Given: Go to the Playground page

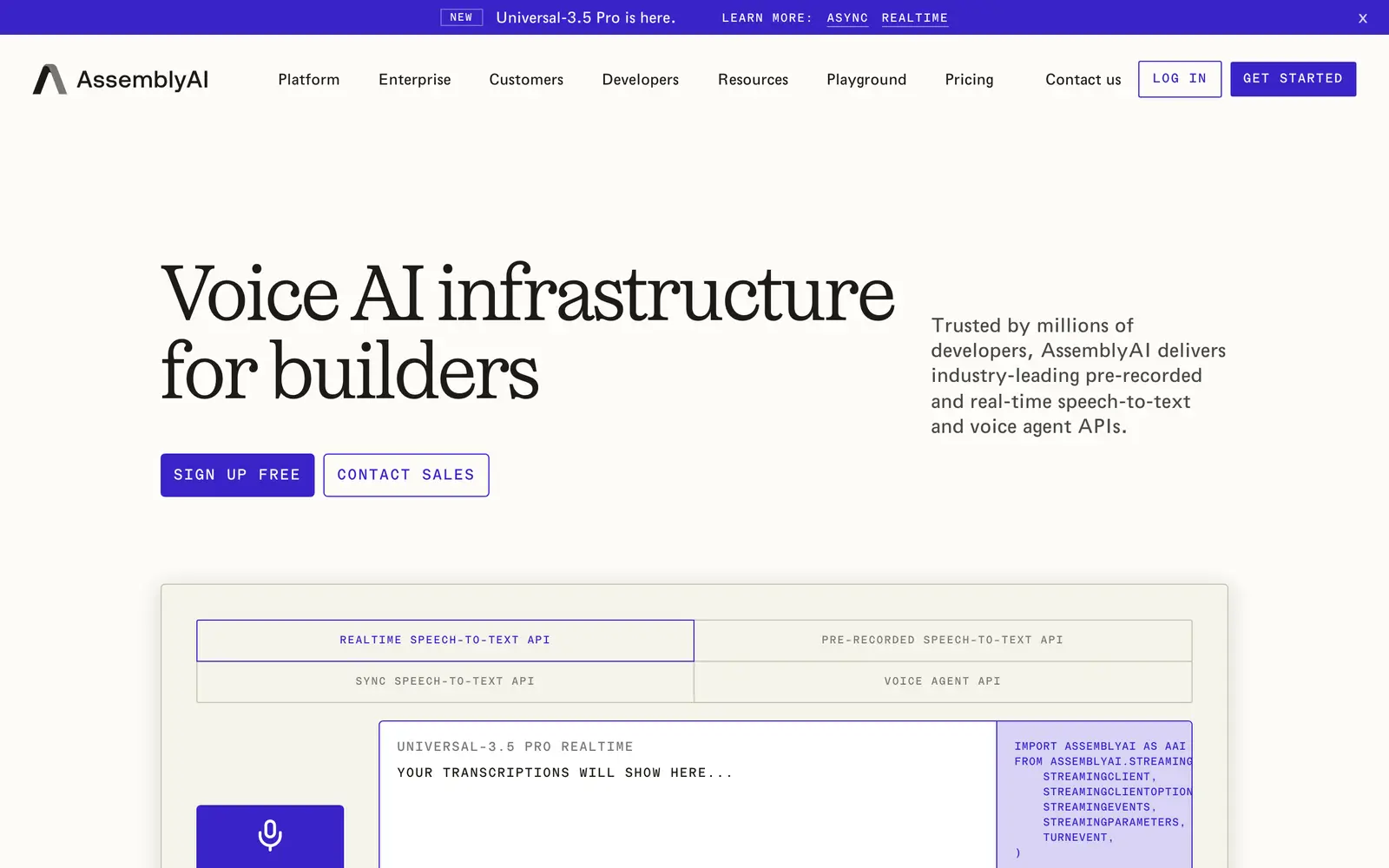Looking at the screenshot, I should point(866,79).
